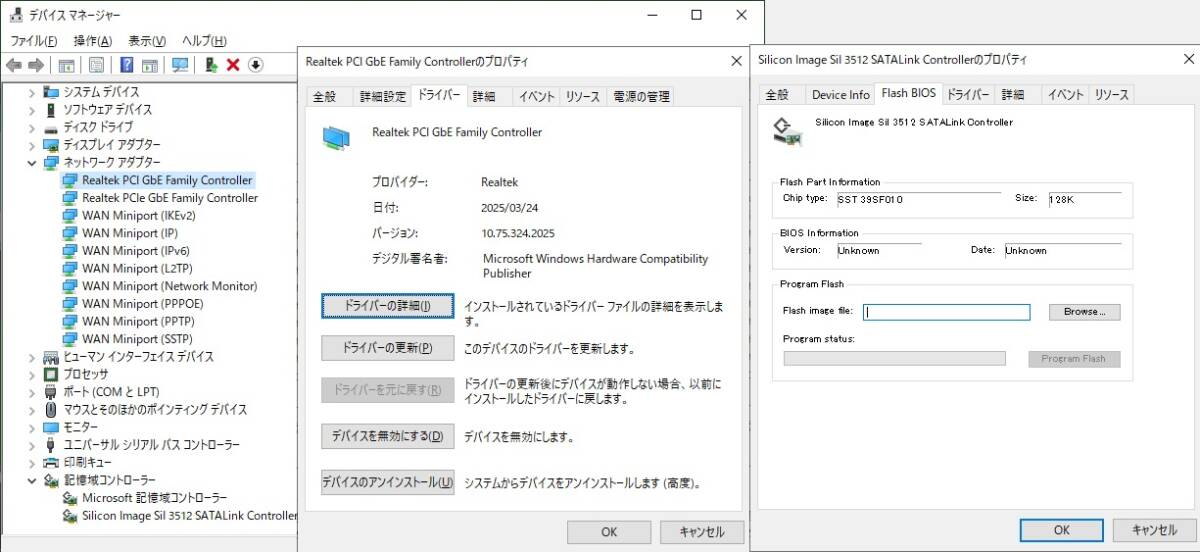This screenshot has width=1200, height=552.
Task: Switch to 全般 tab in Realtek properties
Action: pos(326,97)
